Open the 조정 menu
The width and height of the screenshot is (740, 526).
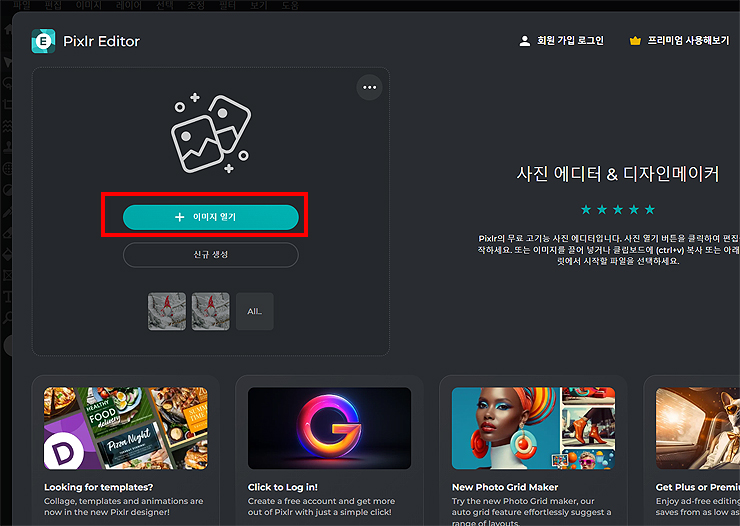[x=196, y=5]
